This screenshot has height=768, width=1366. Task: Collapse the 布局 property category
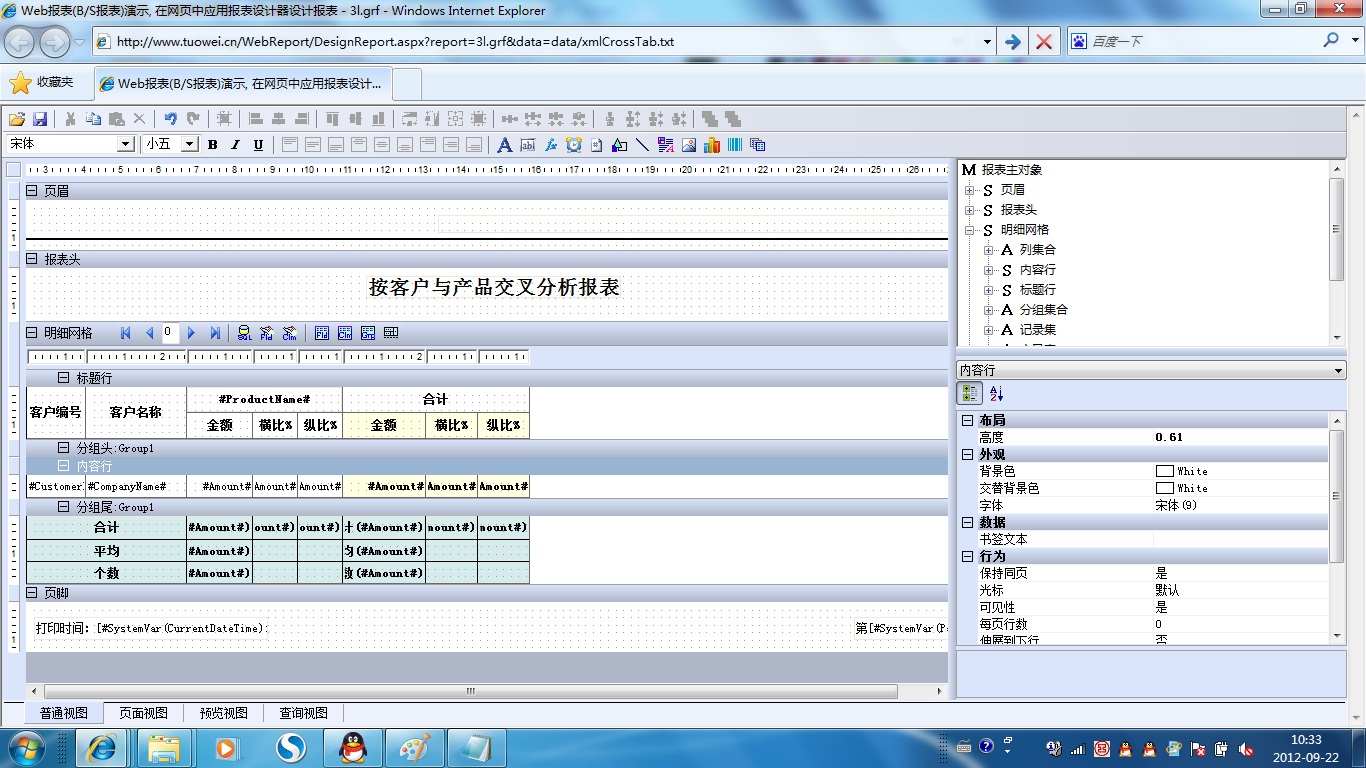[967, 421]
